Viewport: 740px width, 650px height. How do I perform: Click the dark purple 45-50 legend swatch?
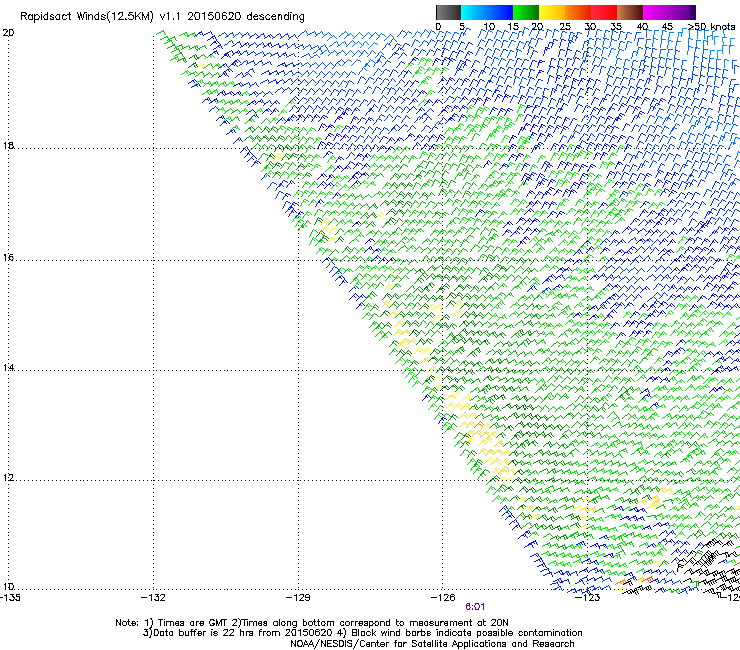pos(682,12)
